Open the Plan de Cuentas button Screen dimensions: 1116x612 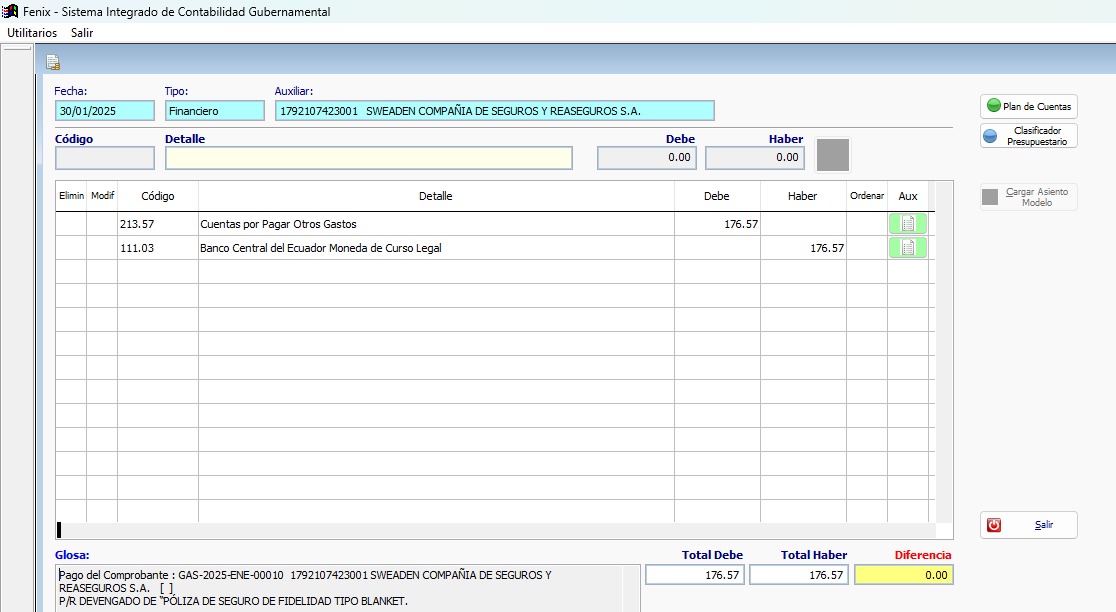[1028, 106]
